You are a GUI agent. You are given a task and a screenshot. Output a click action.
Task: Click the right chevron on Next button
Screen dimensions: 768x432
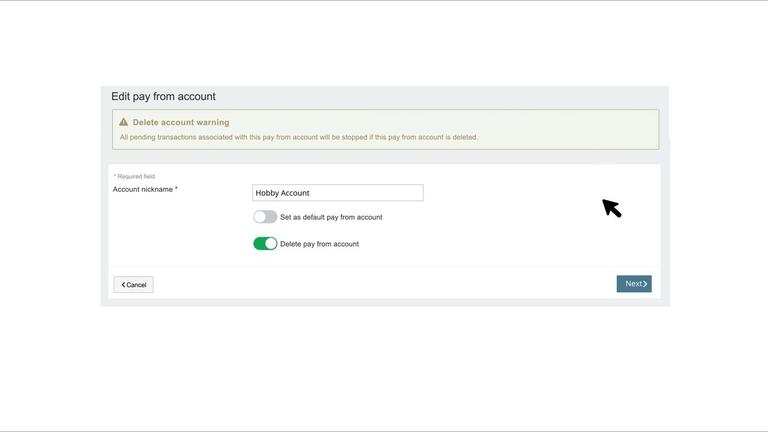coord(645,284)
